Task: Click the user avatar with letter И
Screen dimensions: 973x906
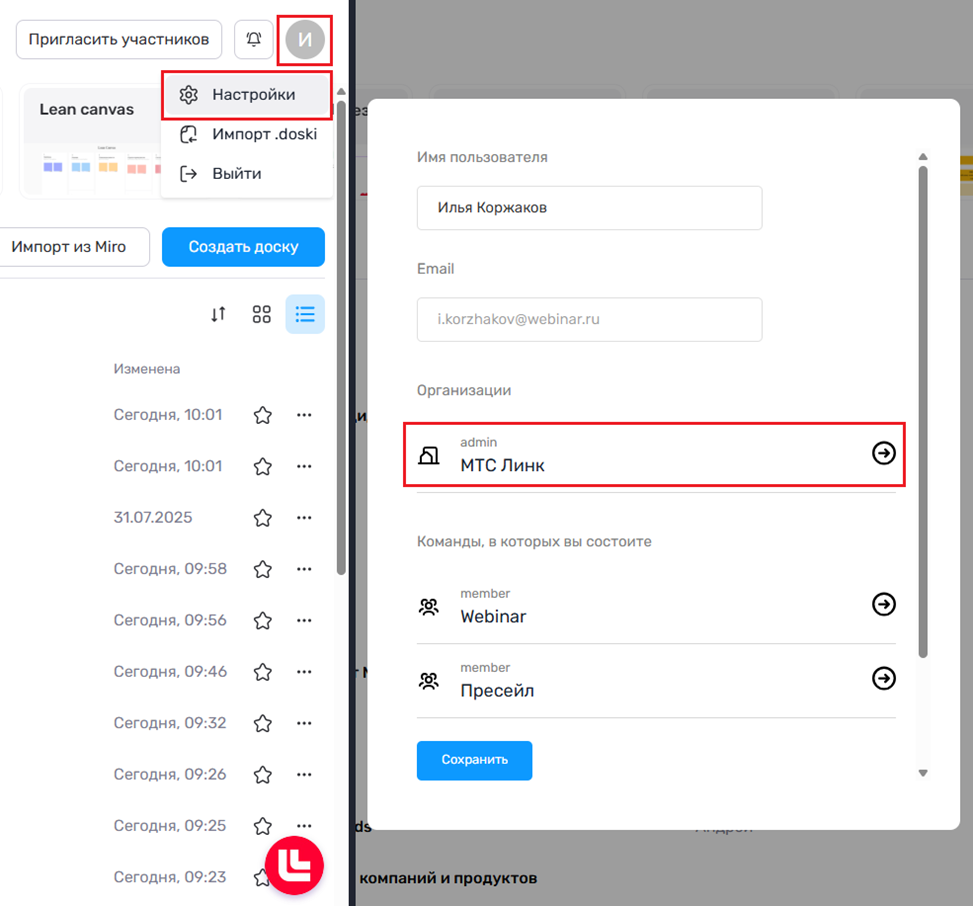Action: [305, 40]
